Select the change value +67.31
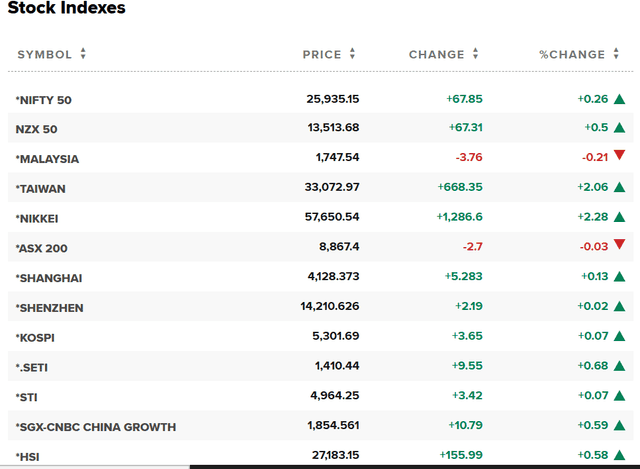Screen dimensions: 640x469 click(x=465, y=128)
